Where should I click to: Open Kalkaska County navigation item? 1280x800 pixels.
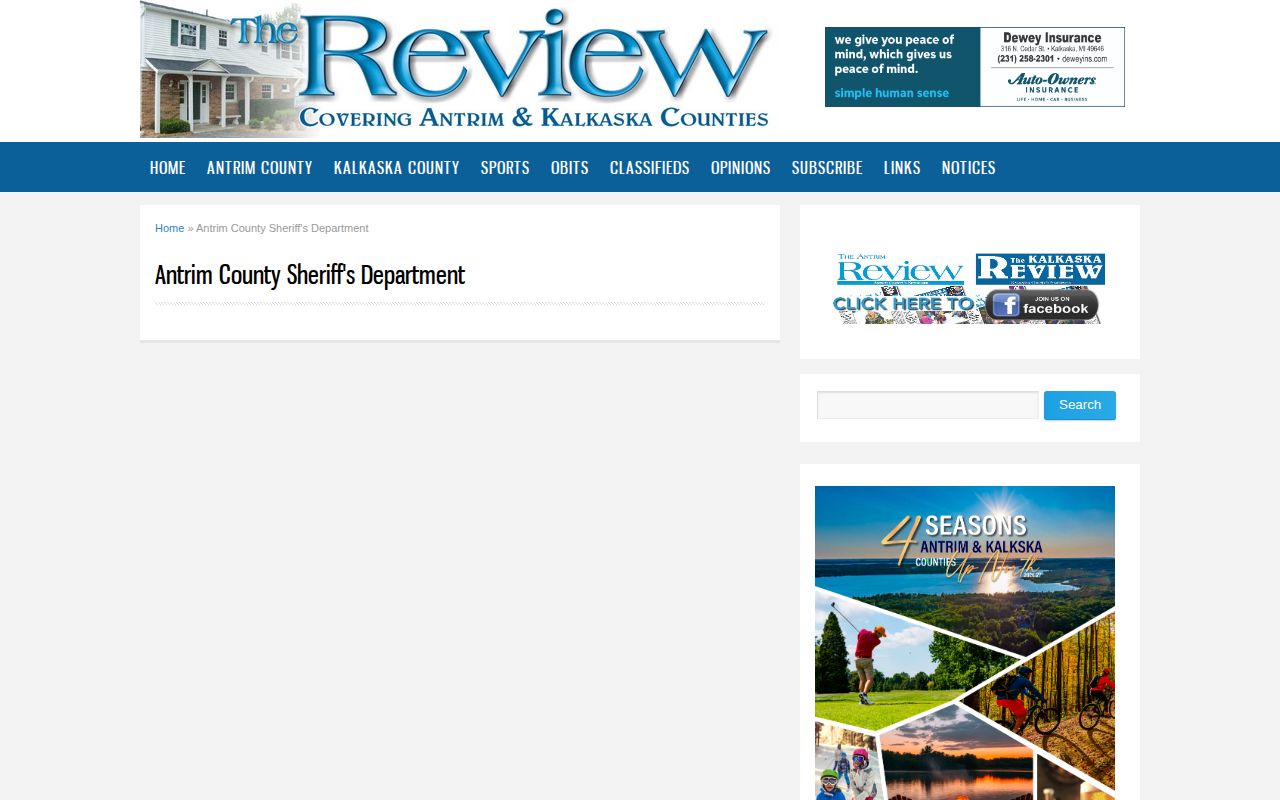click(x=397, y=167)
